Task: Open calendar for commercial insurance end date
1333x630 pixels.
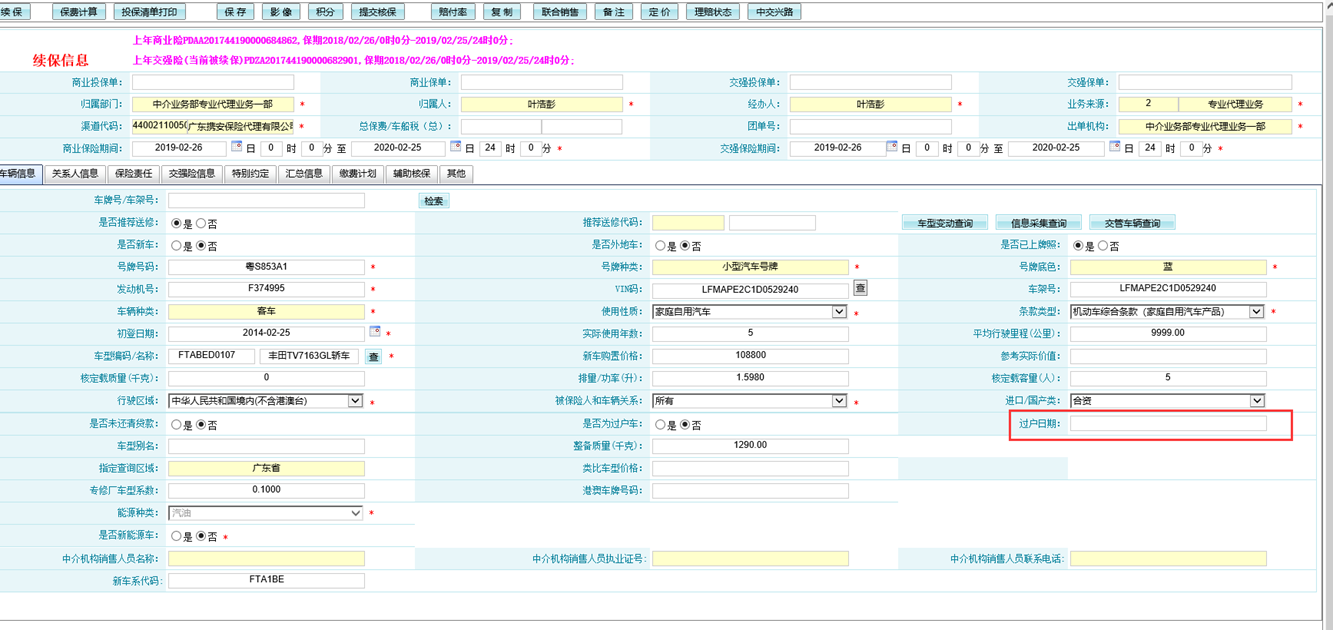Action: [x=455, y=147]
